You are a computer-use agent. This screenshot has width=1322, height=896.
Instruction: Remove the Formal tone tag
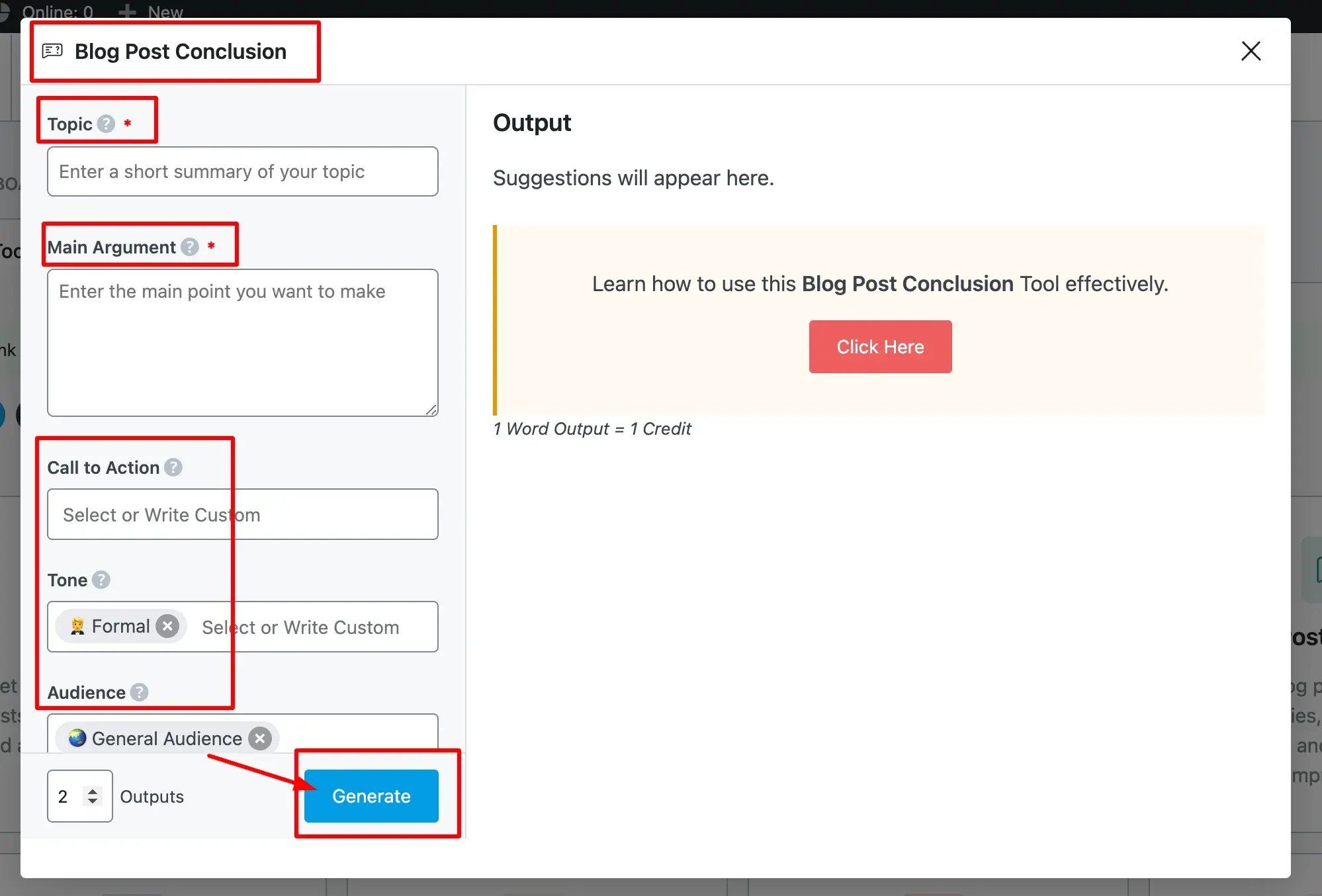pos(168,626)
